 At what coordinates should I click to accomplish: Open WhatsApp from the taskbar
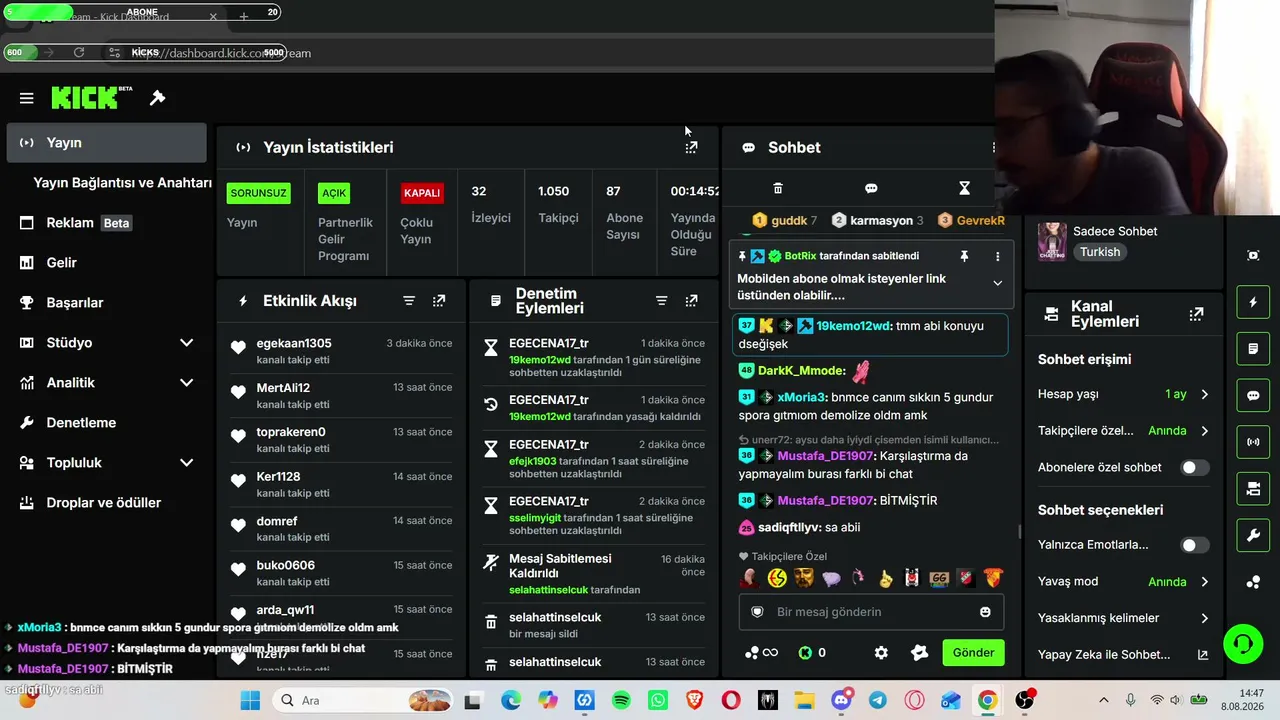(658, 700)
